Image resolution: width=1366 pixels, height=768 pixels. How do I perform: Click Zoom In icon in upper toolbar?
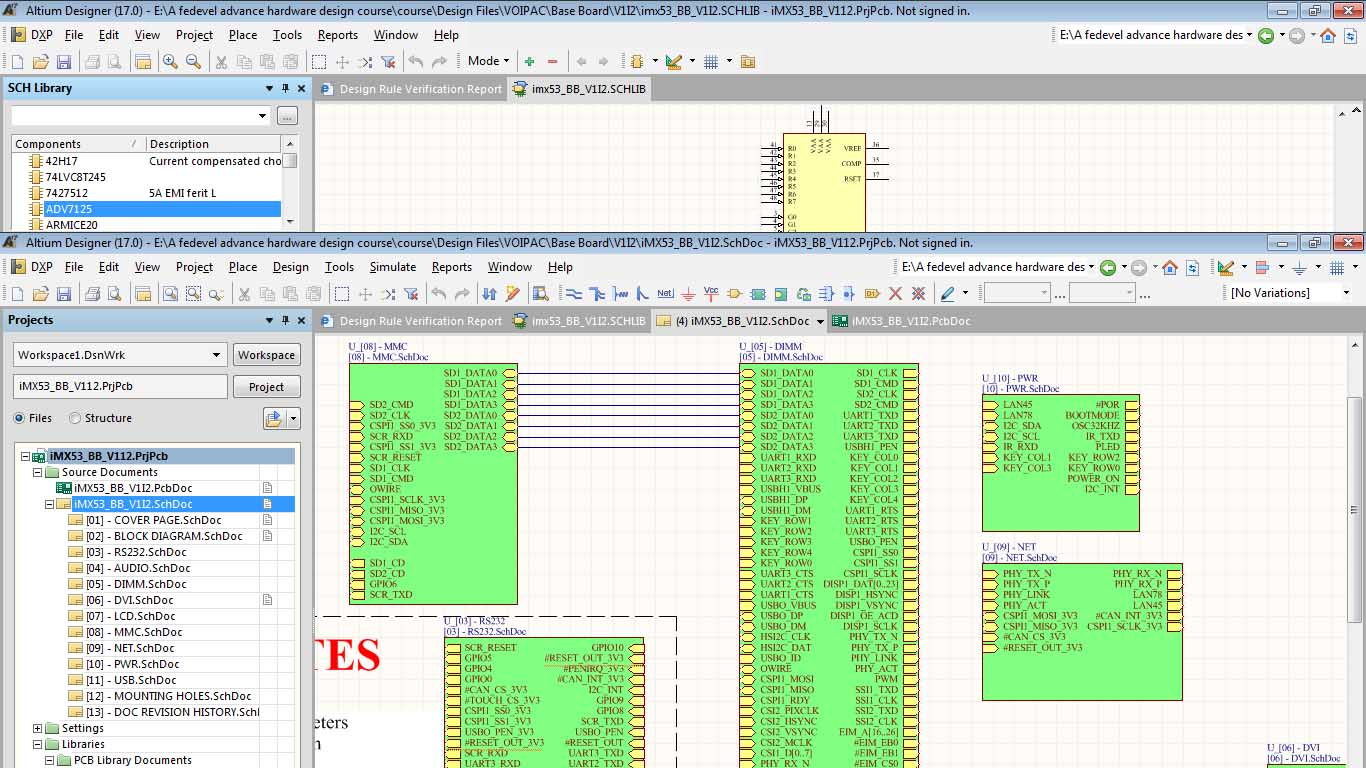tap(170, 62)
